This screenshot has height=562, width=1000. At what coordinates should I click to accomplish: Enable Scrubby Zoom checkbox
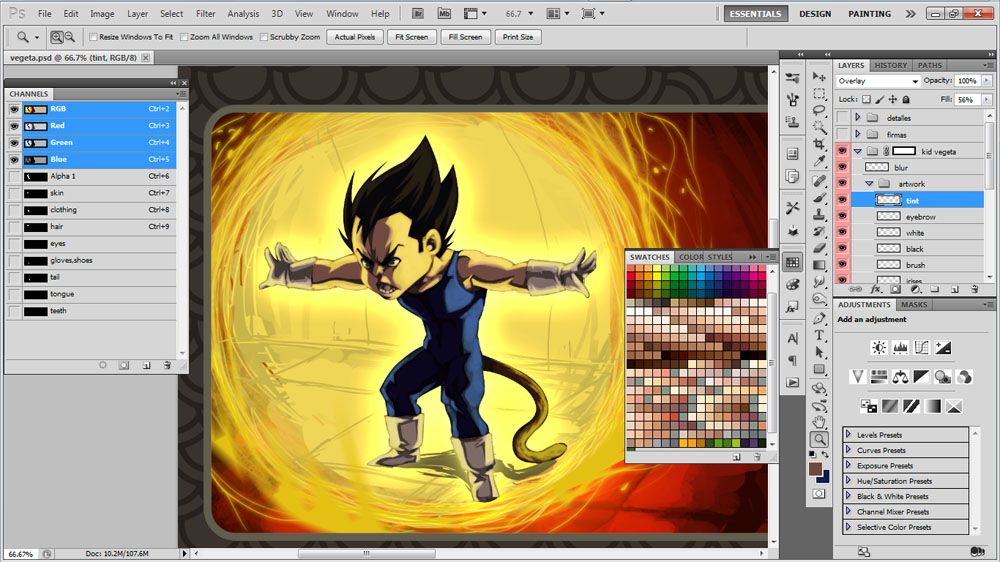point(263,37)
